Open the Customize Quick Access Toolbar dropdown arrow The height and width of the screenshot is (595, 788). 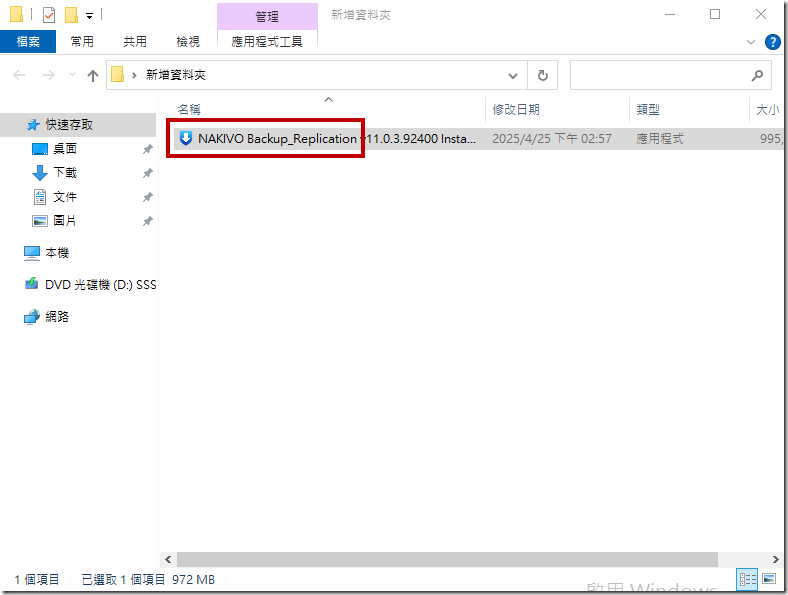89,16
